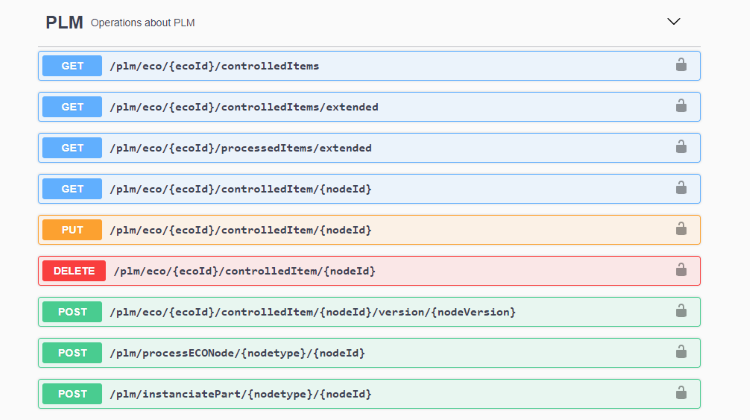Click lock icon on DELETE controlledItem row

click(681, 270)
